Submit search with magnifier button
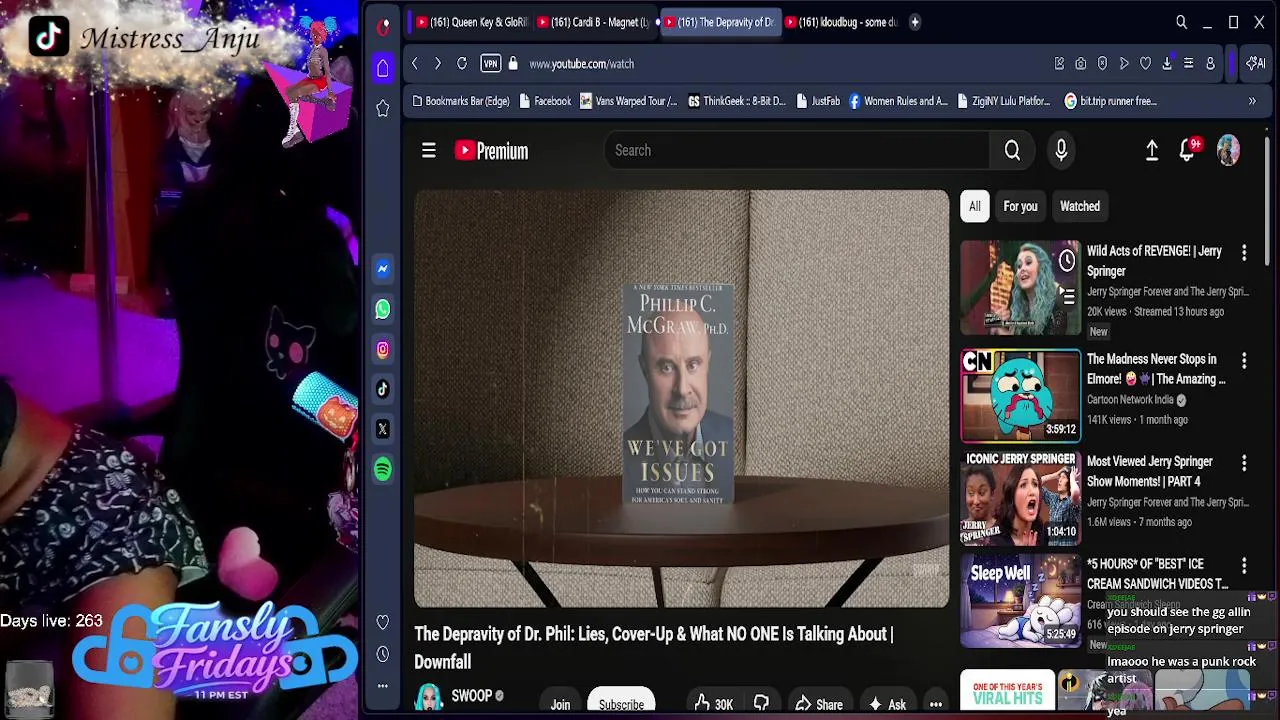1280x720 pixels. [x=1012, y=151]
